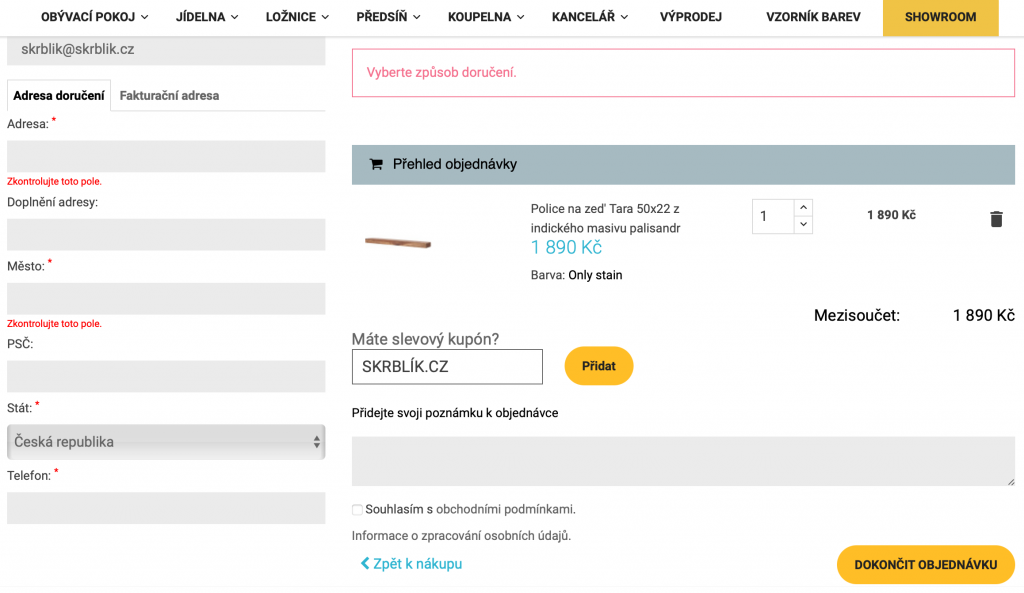Screen dimensions: 1024x593
Task: Click the Showroom button
Action: (x=940, y=17)
